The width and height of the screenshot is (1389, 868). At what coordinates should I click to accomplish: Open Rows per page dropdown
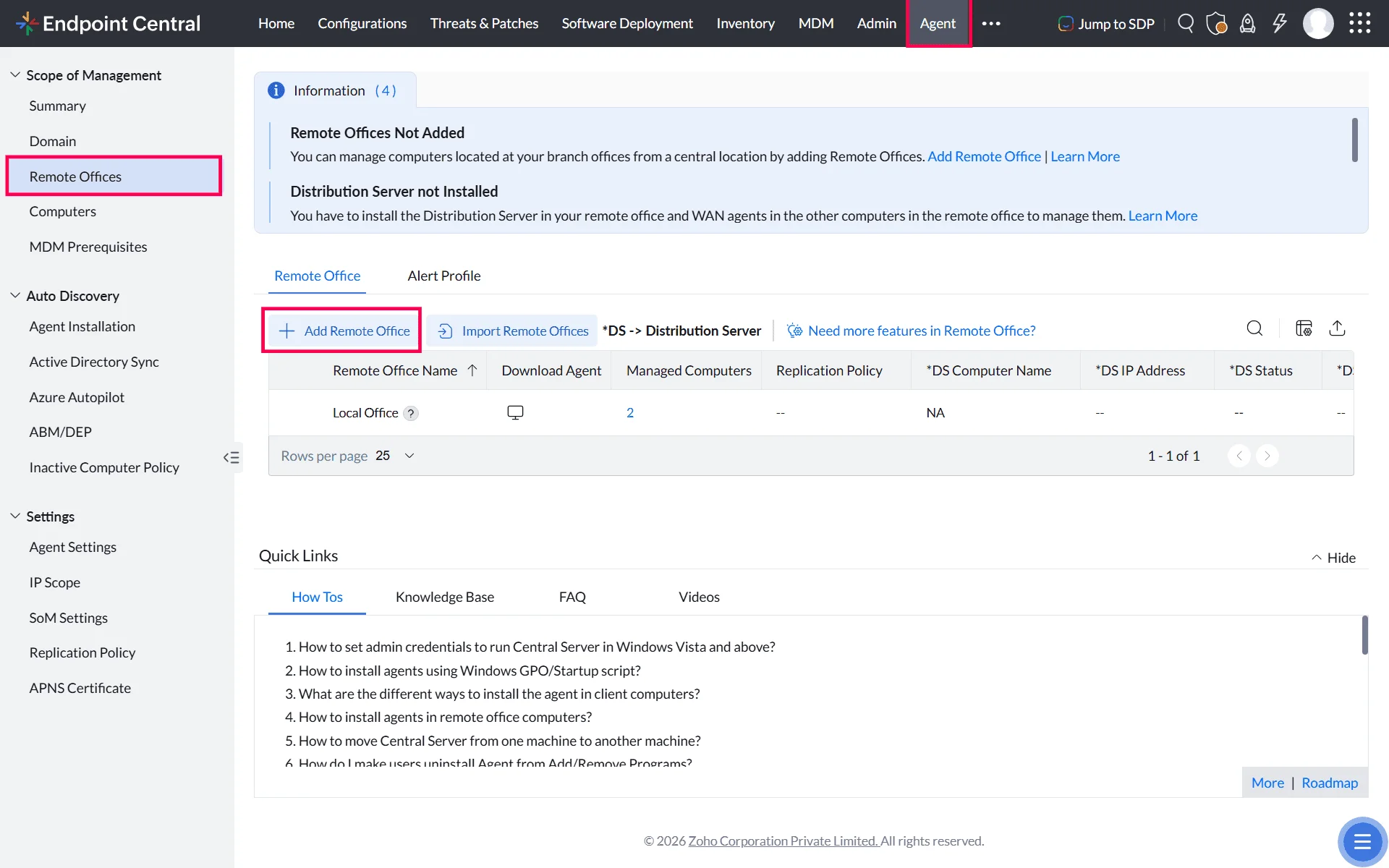pos(395,456)
